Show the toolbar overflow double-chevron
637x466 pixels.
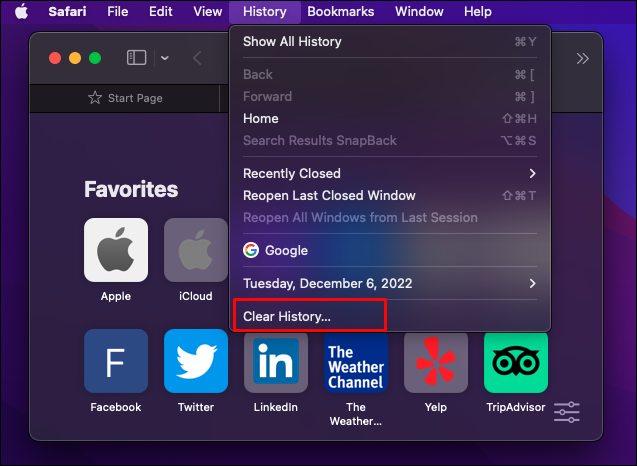point(583,59)
